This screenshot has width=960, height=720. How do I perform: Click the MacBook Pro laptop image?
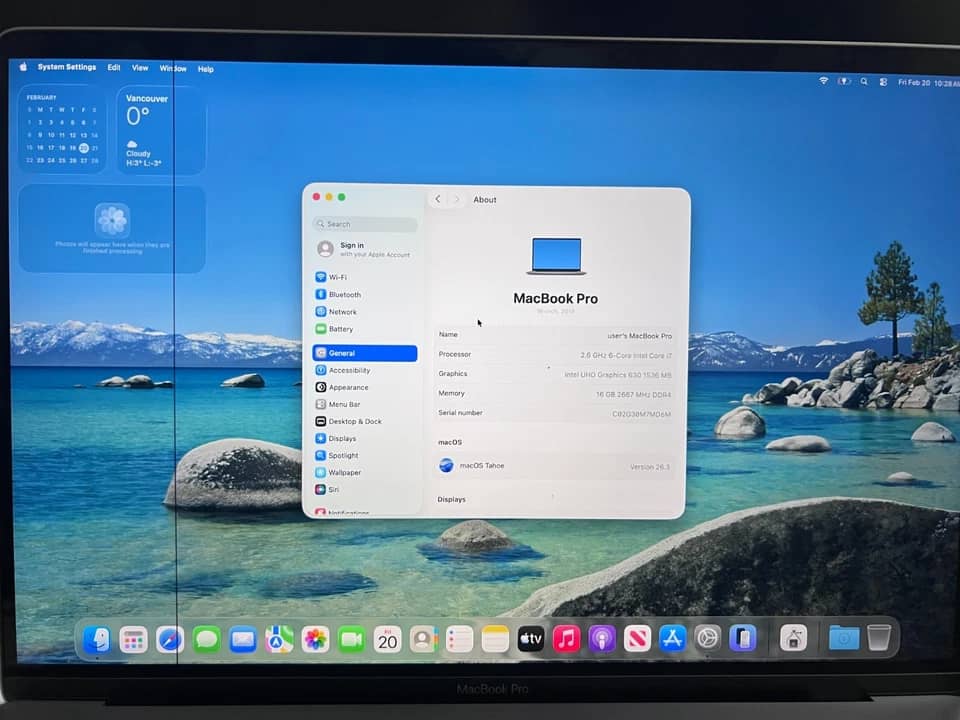point(557,256)
